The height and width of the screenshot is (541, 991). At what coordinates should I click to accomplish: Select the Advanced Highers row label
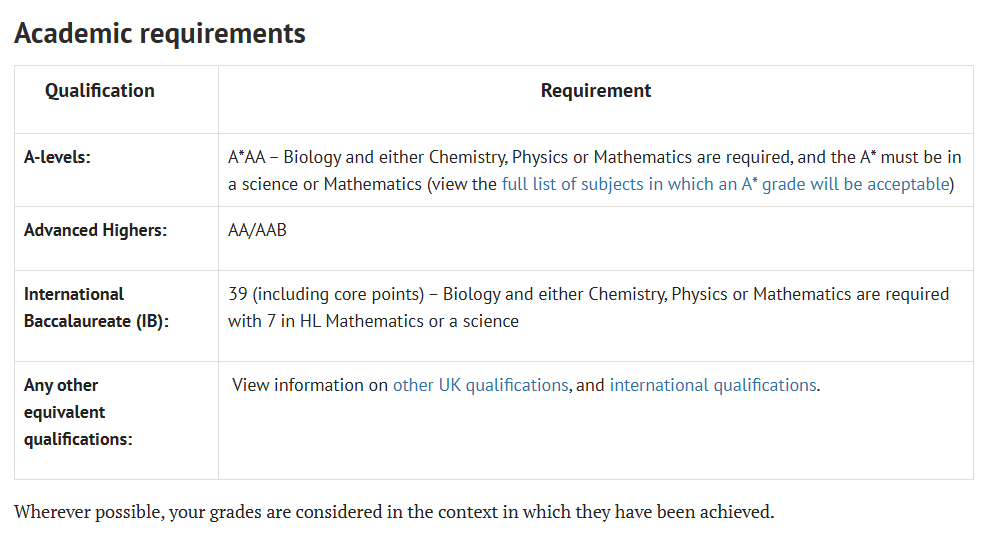pos(95,230)
